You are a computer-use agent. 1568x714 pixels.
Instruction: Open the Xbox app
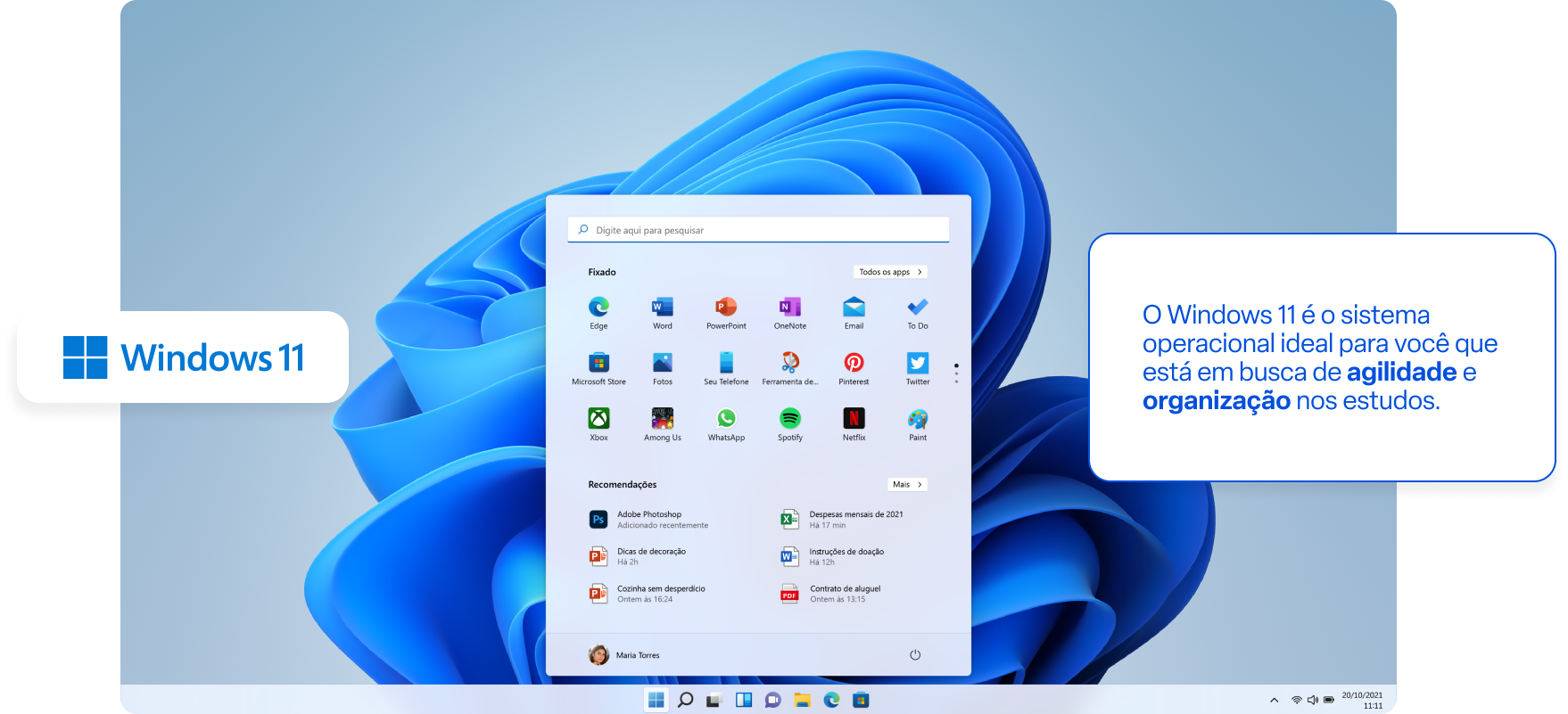[x=598, y=424]
